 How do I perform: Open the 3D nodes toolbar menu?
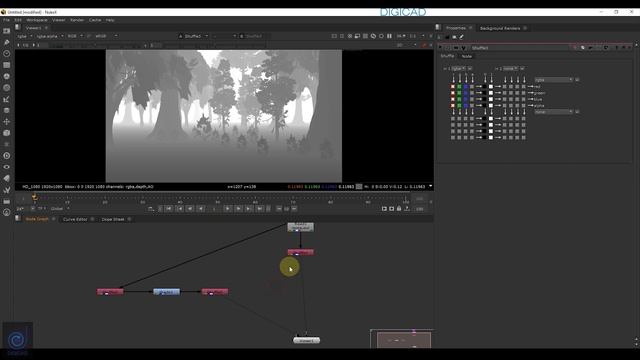click(7, 133)
